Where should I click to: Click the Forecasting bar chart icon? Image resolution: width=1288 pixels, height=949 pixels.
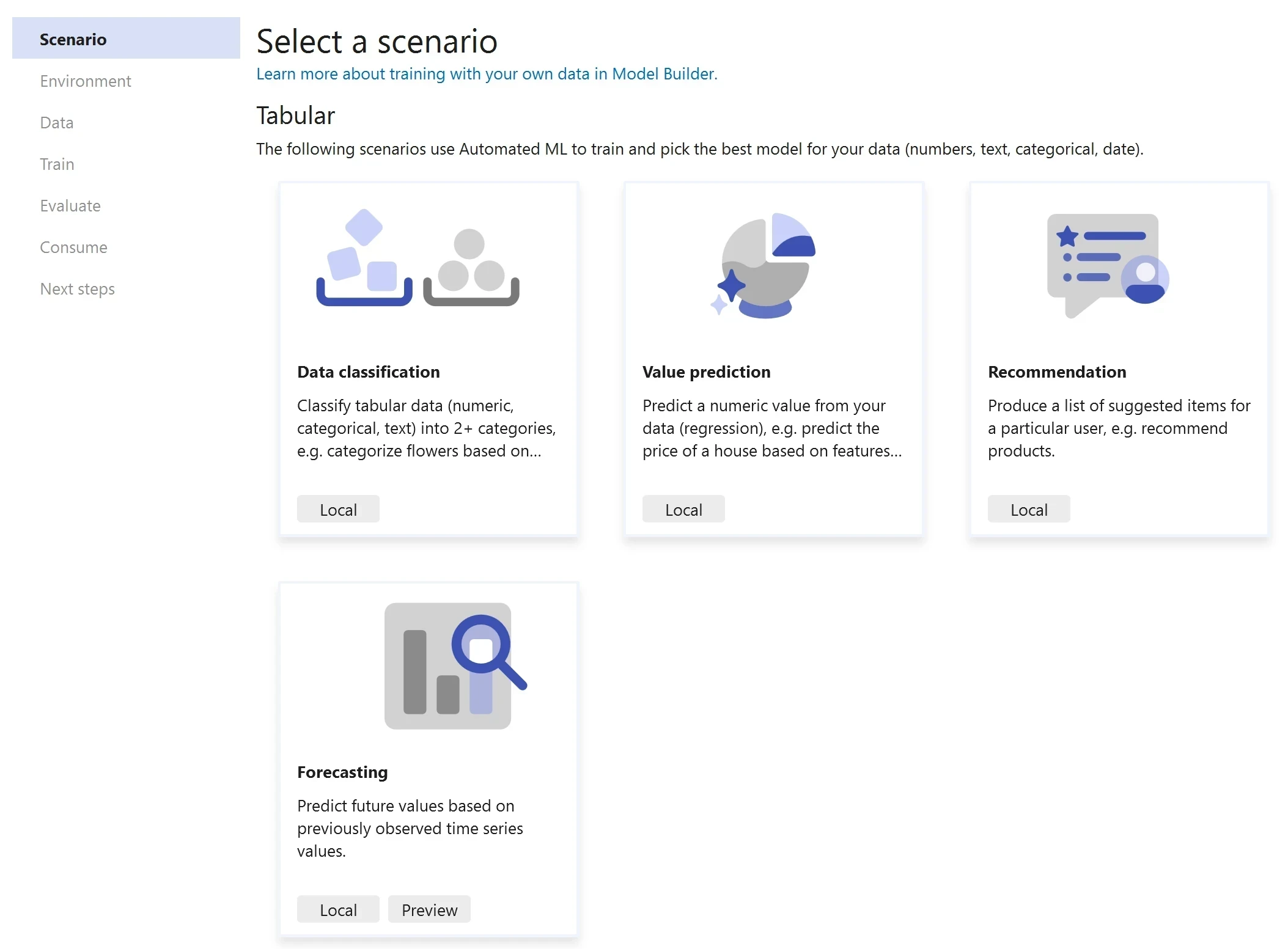pyautogui.click(x=447, y=666)
